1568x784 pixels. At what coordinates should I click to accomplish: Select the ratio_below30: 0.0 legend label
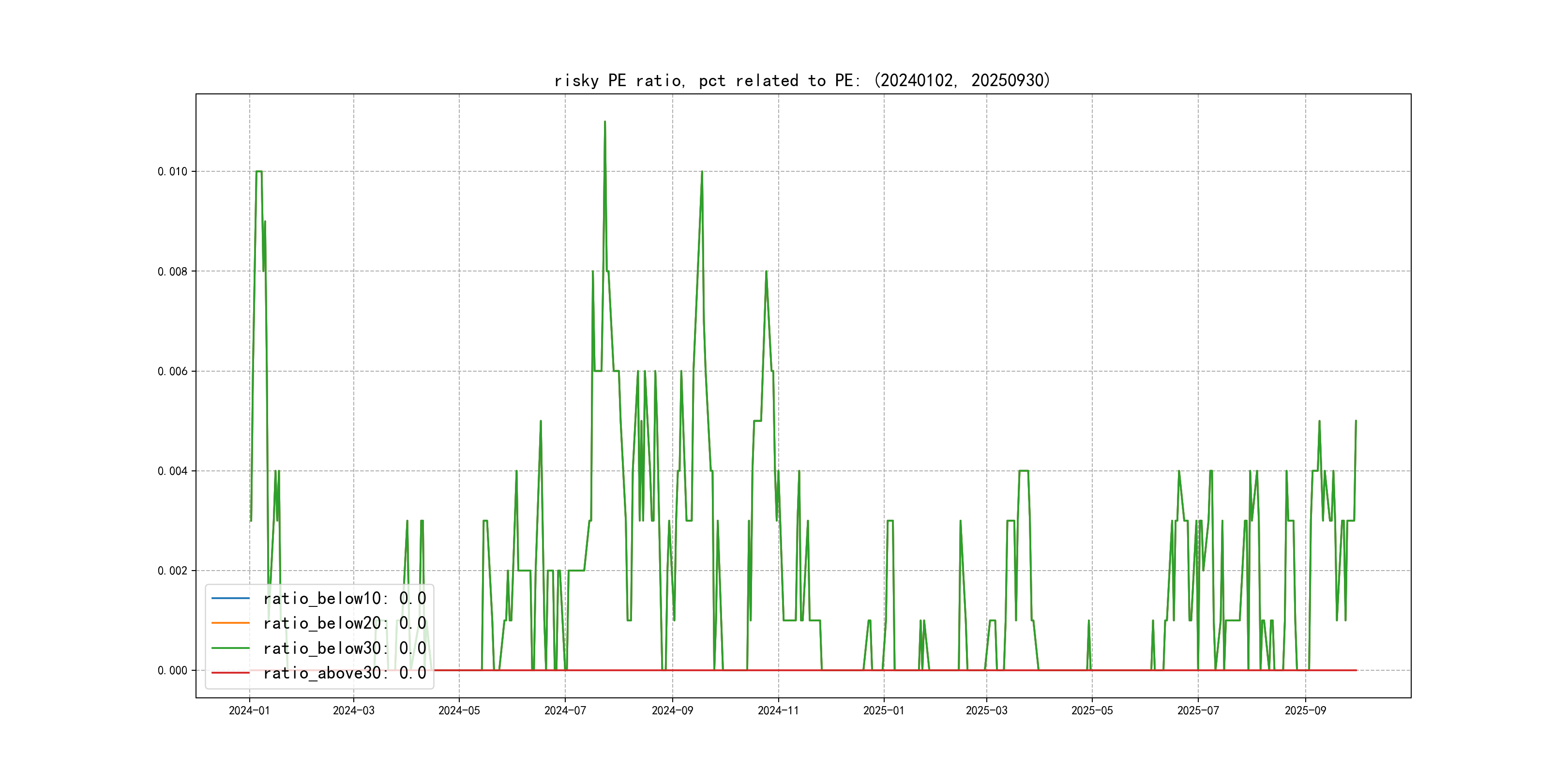345,648
